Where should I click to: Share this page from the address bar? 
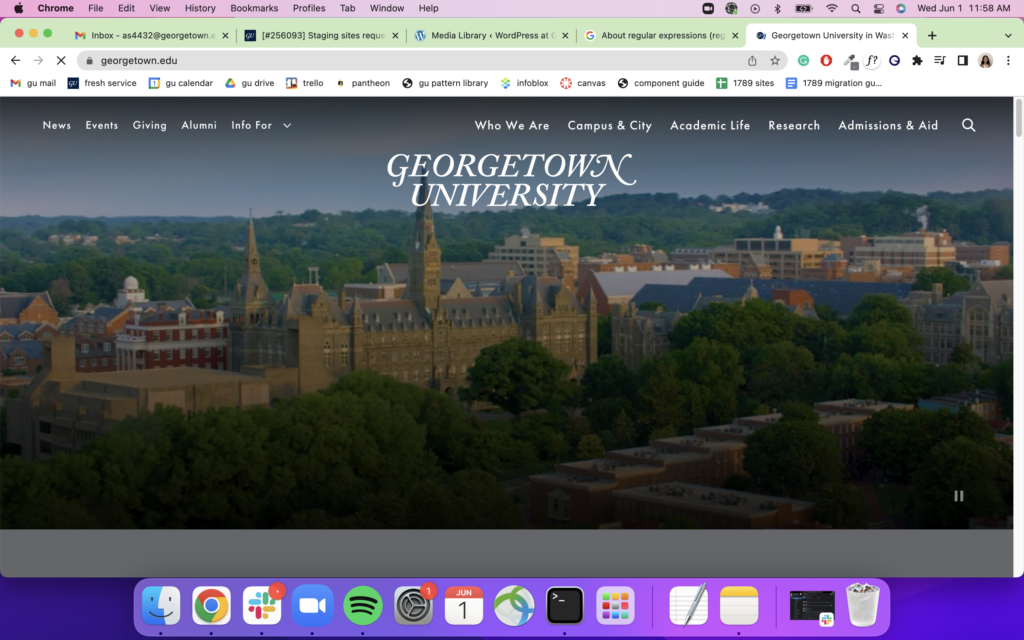(752, 61)
